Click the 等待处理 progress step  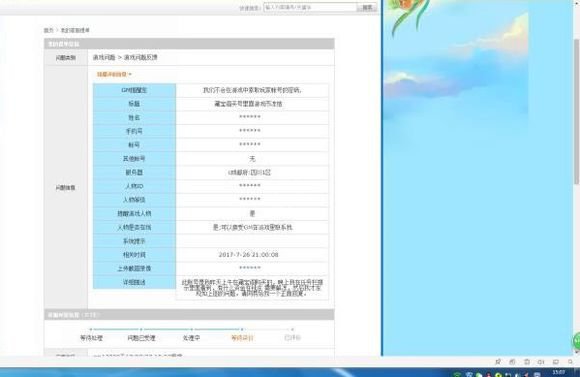[91, 338]
